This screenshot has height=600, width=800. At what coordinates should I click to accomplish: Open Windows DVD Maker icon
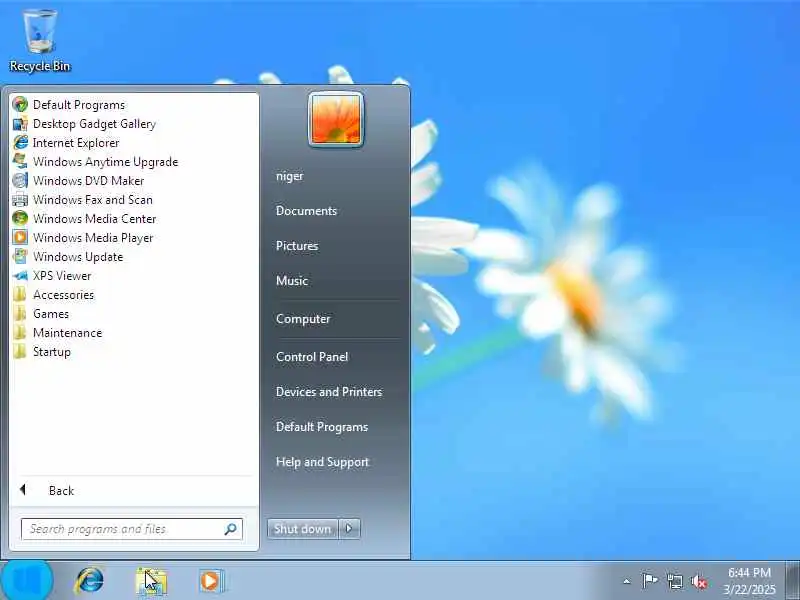pos(20,181)
